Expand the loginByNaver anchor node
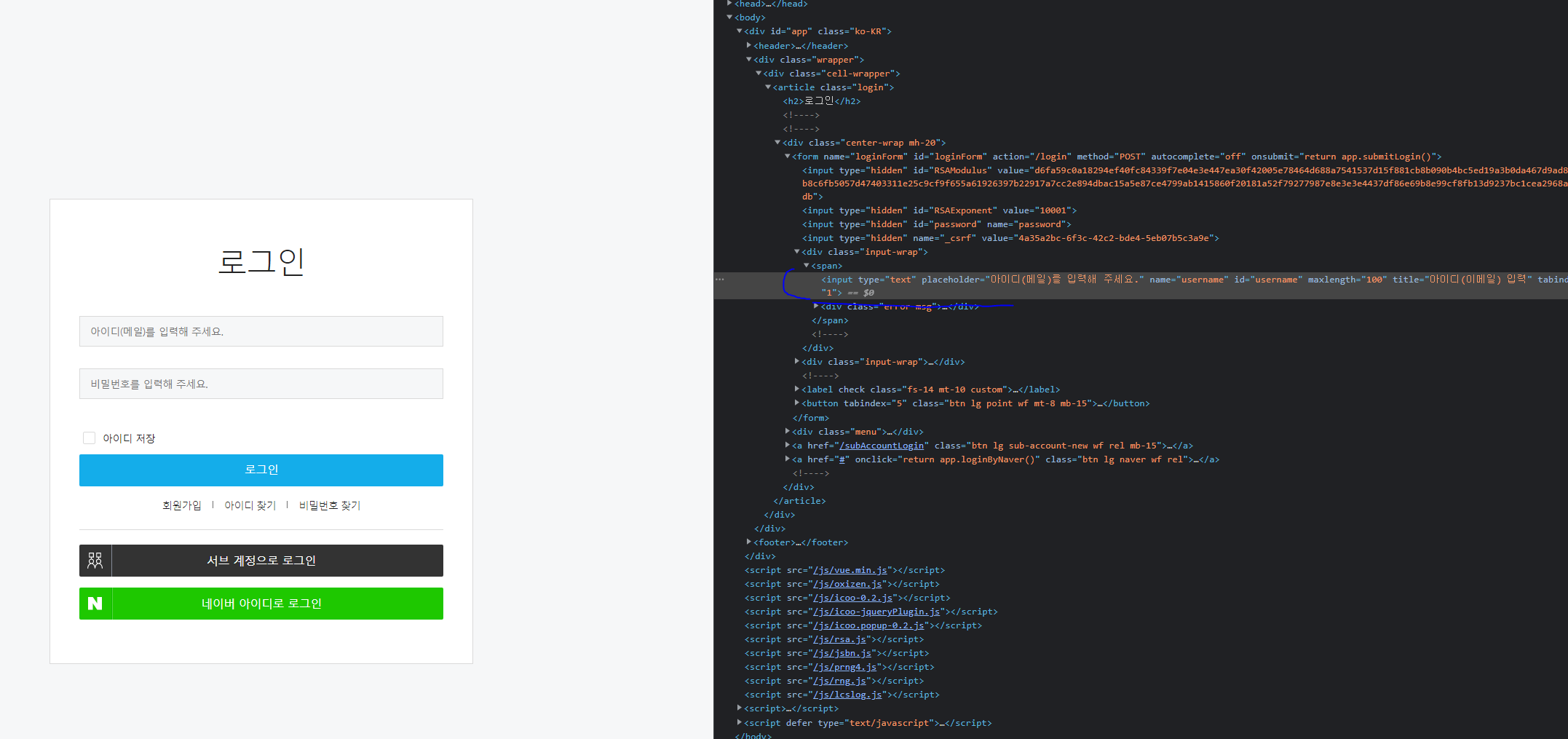 point(787,459)
